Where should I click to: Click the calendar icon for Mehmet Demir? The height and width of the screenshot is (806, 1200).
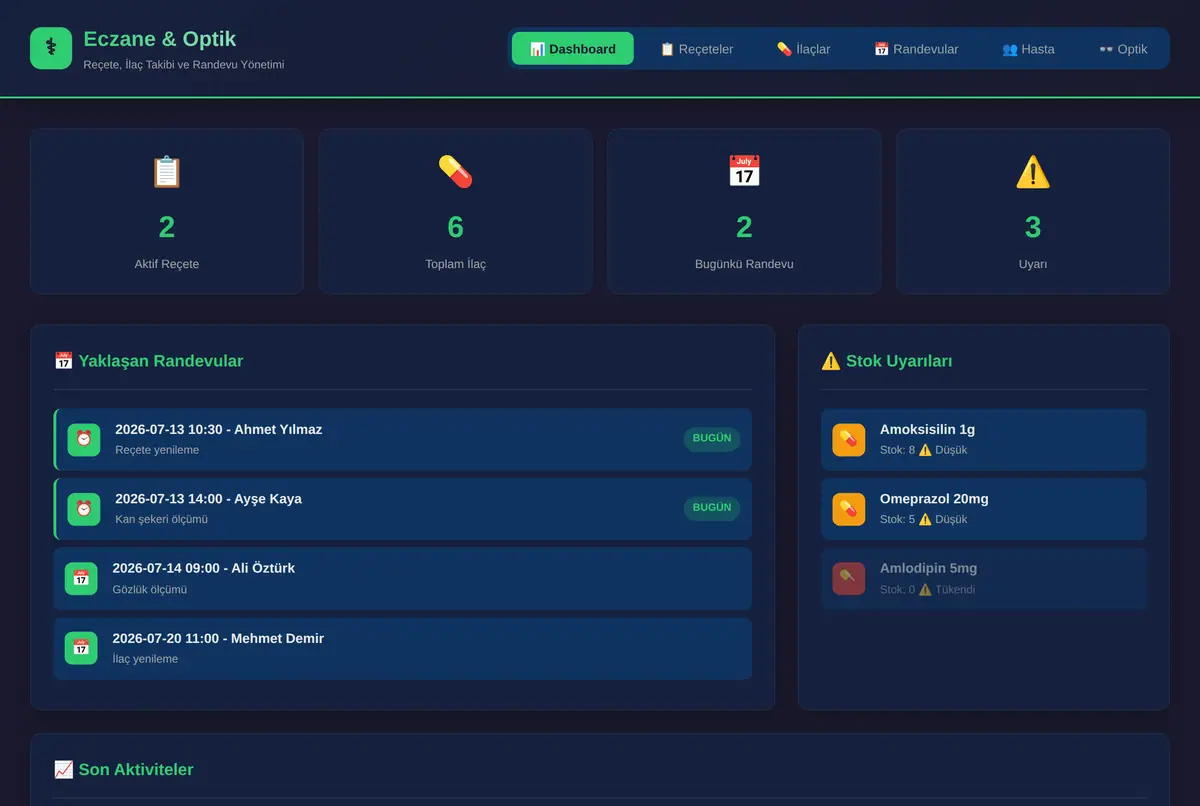pos(81,648)
